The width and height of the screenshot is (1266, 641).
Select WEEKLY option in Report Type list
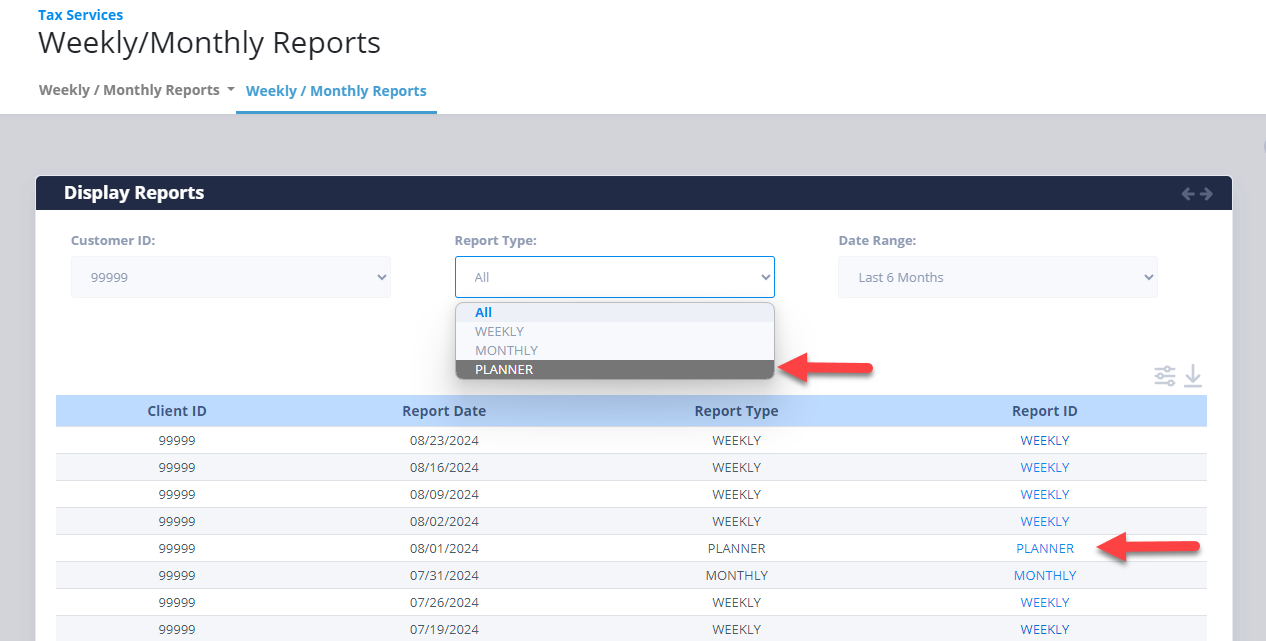pos(499,331)
